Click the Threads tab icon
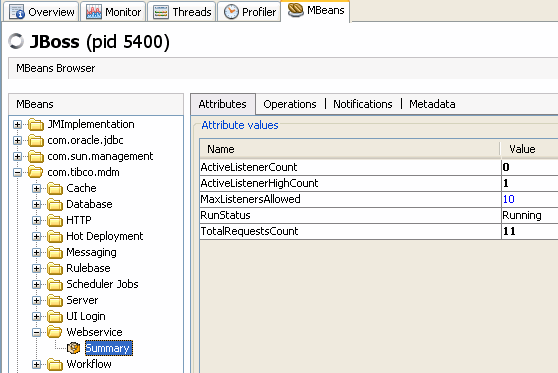Screen dimensions: 558x373 point(161,12)
